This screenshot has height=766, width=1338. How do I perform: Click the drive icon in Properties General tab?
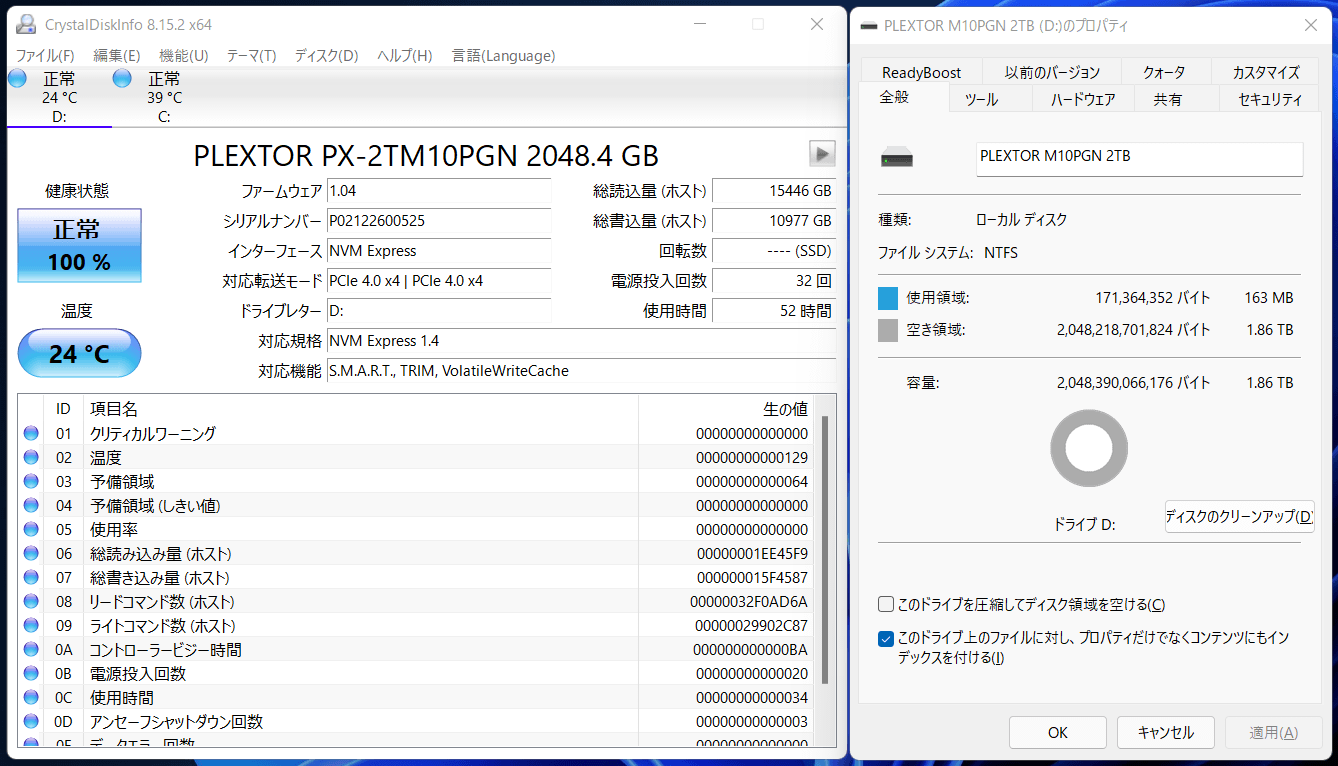[897, 158]
